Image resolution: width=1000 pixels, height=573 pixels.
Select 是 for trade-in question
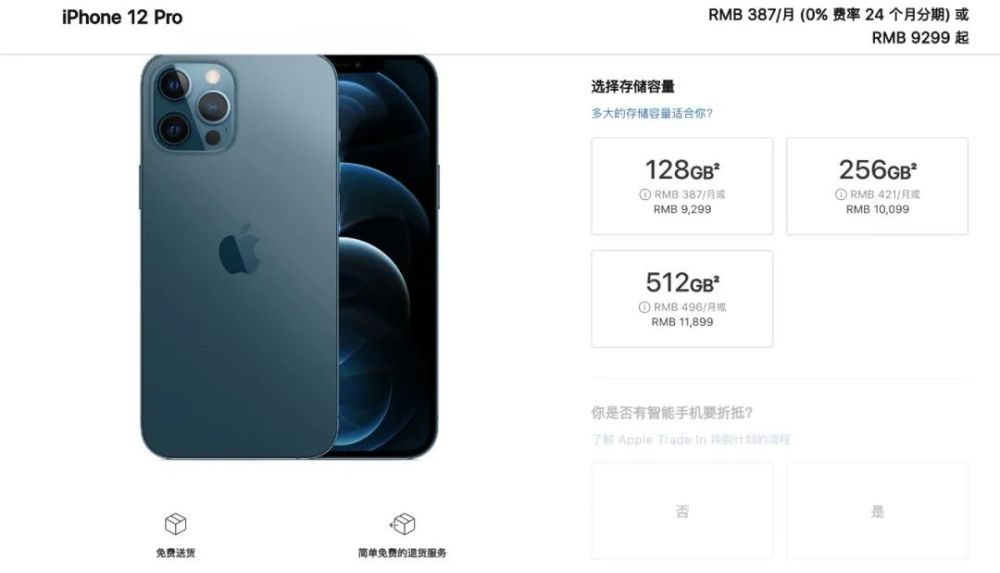coord(877,511)
